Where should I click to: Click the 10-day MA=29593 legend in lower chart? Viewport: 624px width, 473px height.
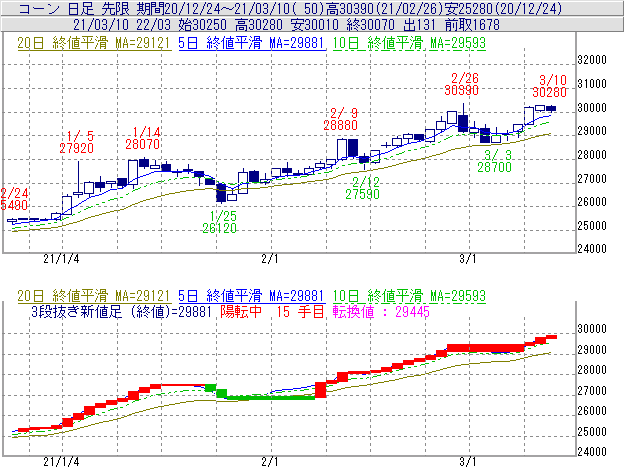click(409, 296)
